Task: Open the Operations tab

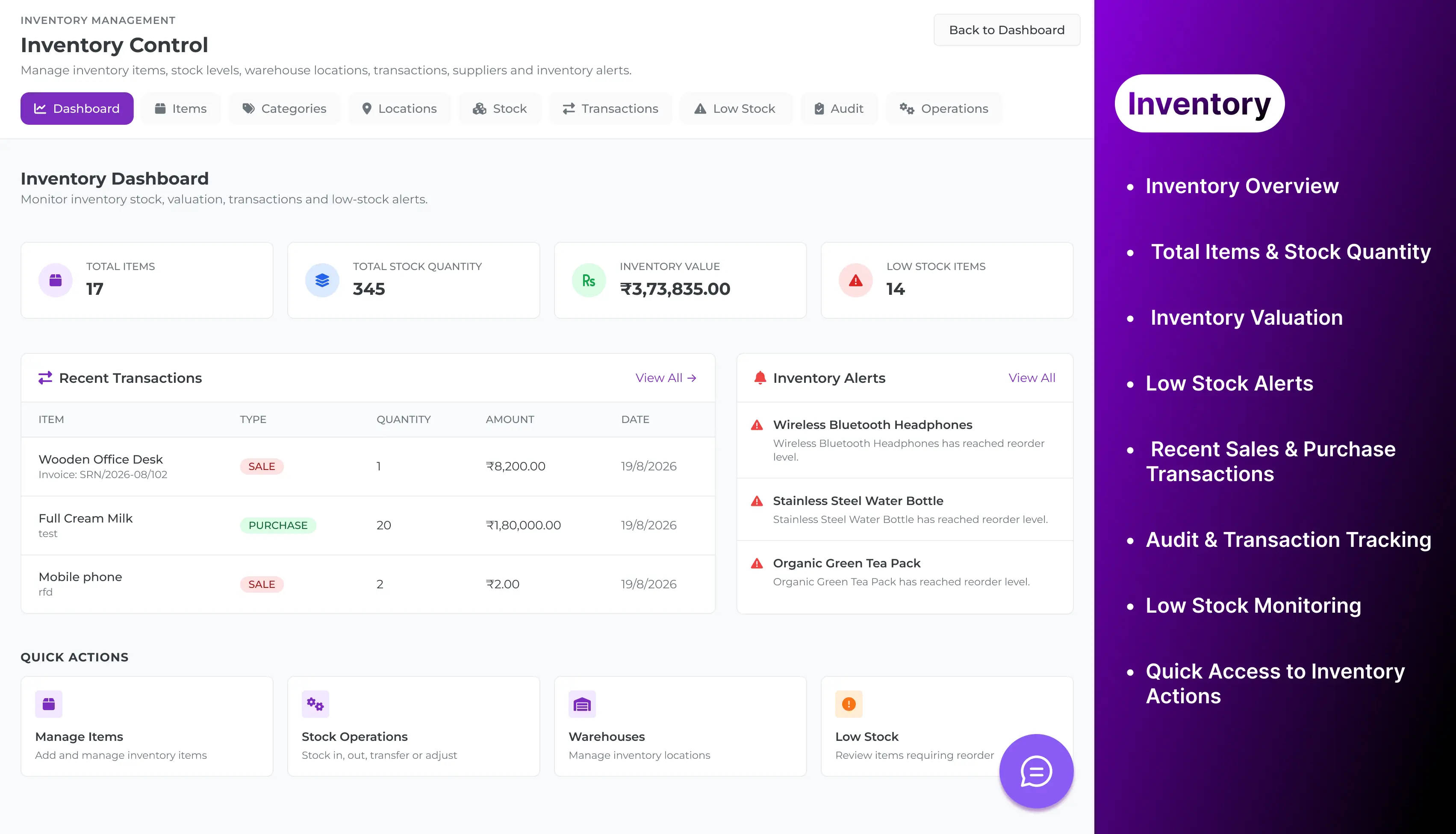Action: click(944, 108)
